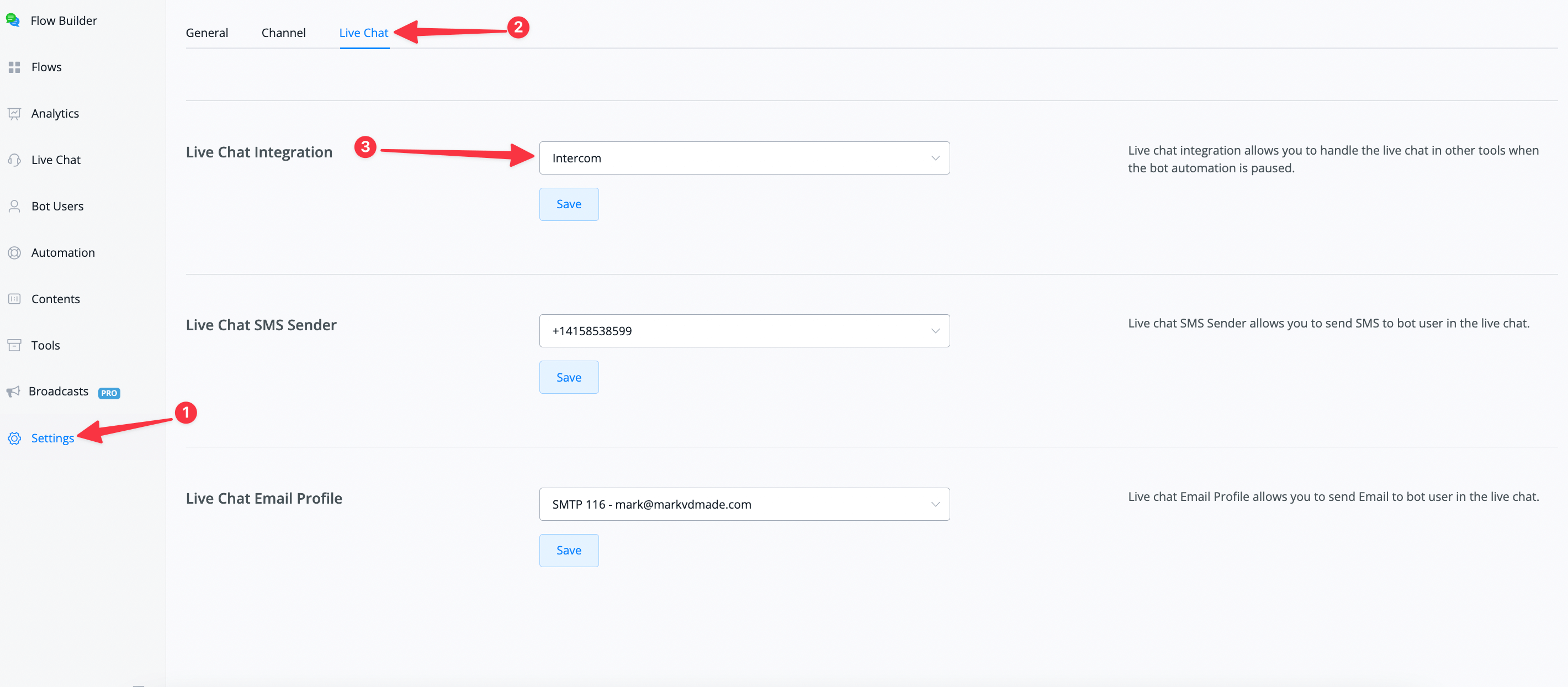The width and height of the screenshot is (1568, 687).
Task: Save the Live Chat Email Profile setting
Action: click(569, 550)
